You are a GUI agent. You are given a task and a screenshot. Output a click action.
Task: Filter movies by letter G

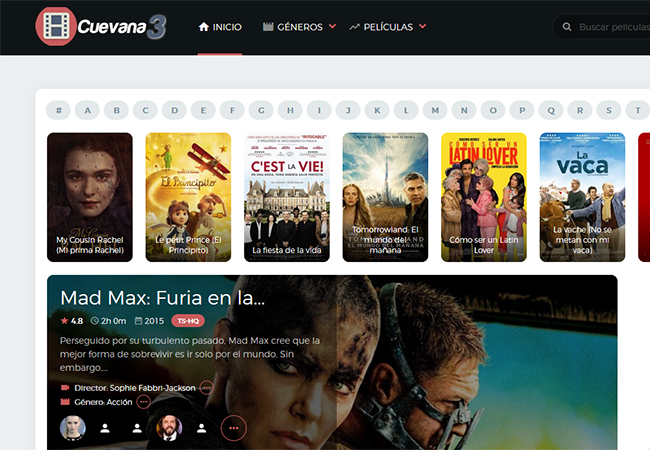[261, 110]
